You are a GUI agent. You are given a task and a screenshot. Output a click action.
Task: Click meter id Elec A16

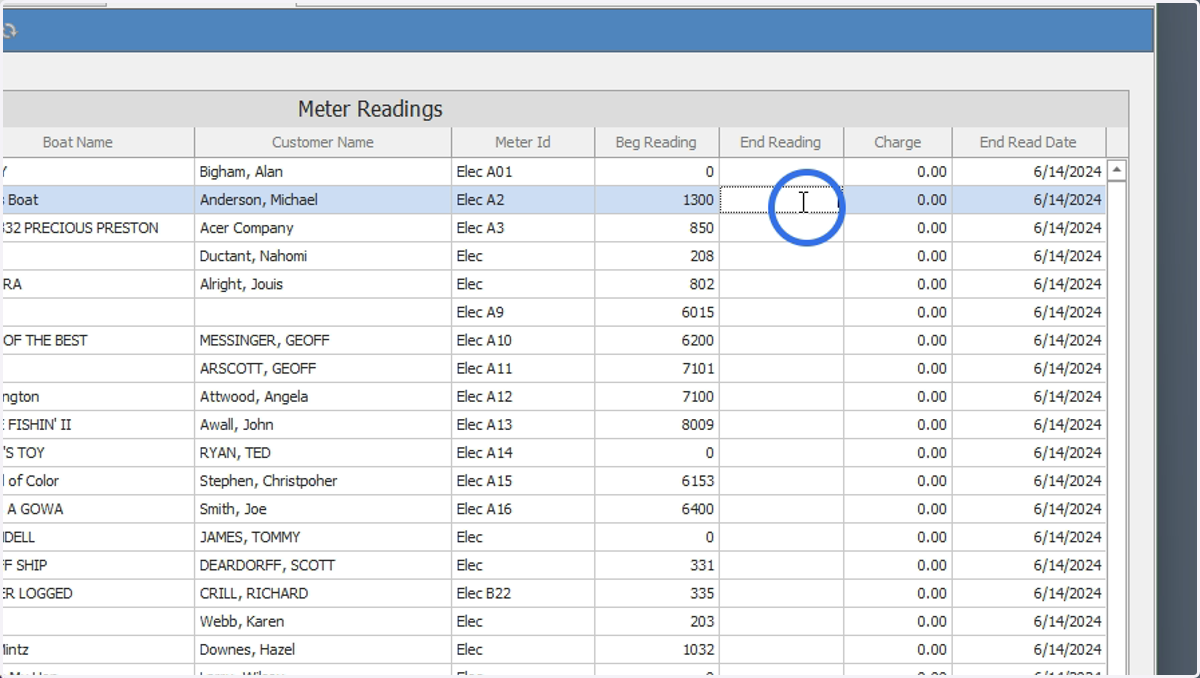coord(484,509)
